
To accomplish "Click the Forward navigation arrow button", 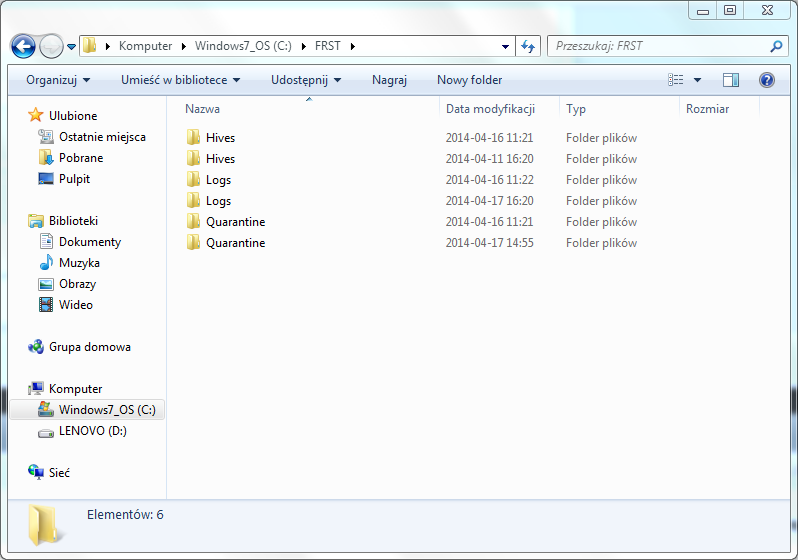I will 51,47.
